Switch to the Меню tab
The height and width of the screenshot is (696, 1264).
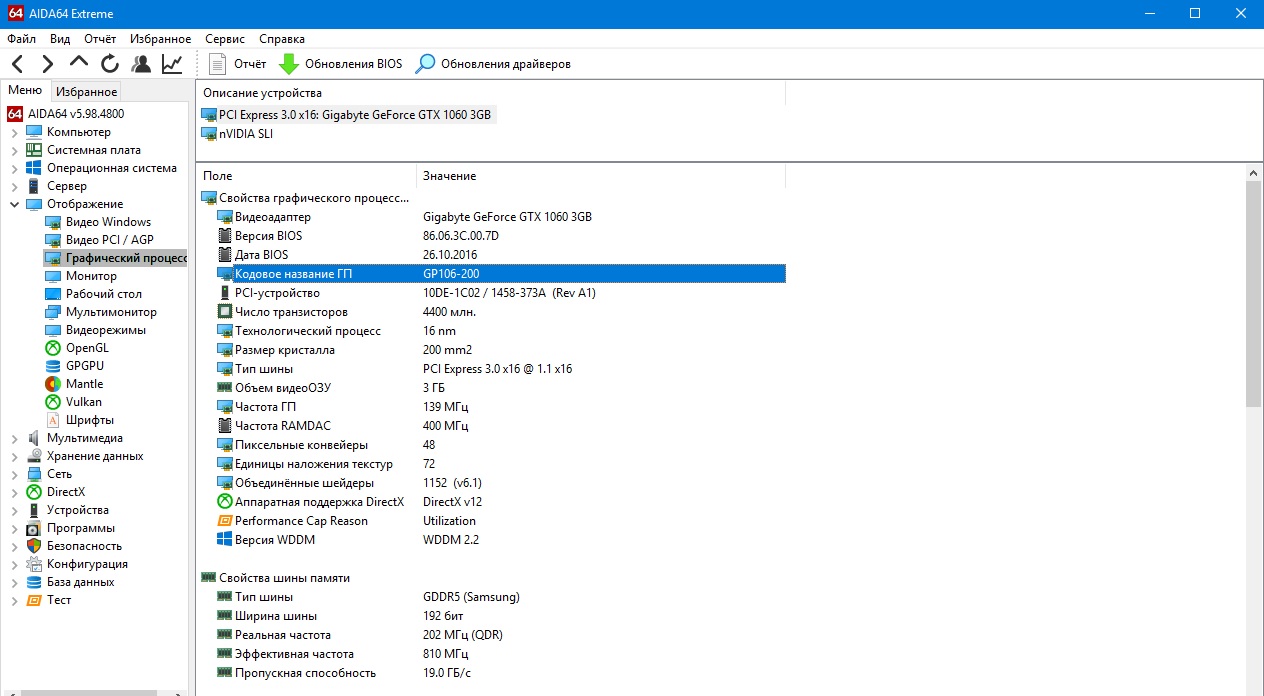click(25, 91)
